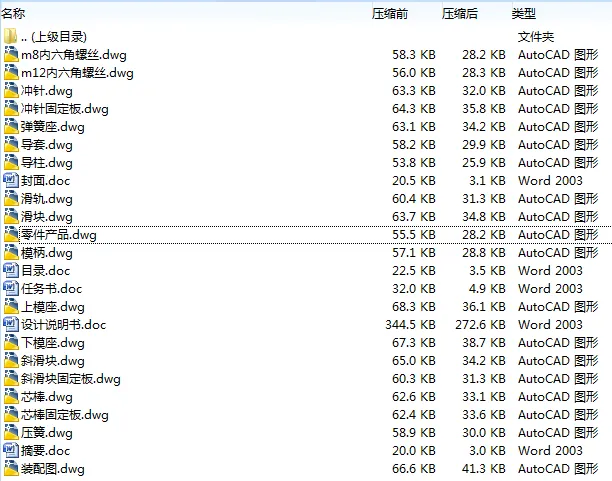Click the 41.3 KB compressed size of 装配图.dwg
This screenshot has height=481, width=612.
484,469
